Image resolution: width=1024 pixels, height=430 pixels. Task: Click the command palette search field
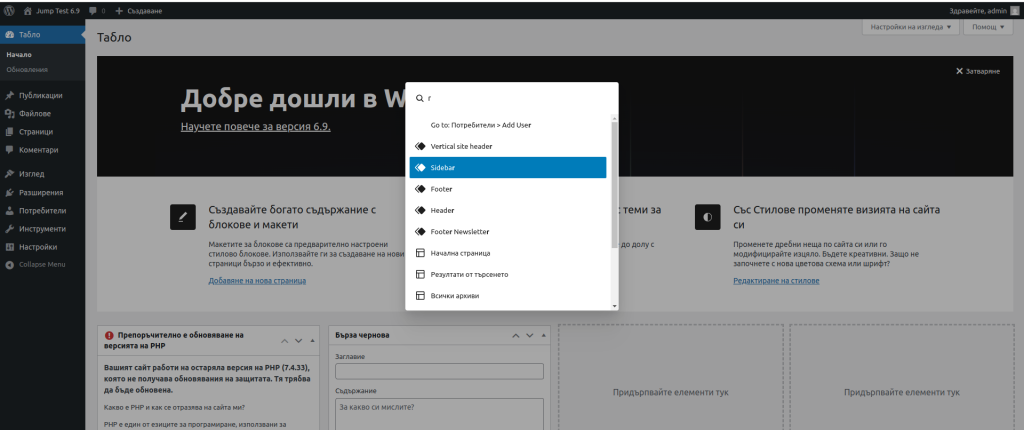pyautogui.click(x=515, y=98)
